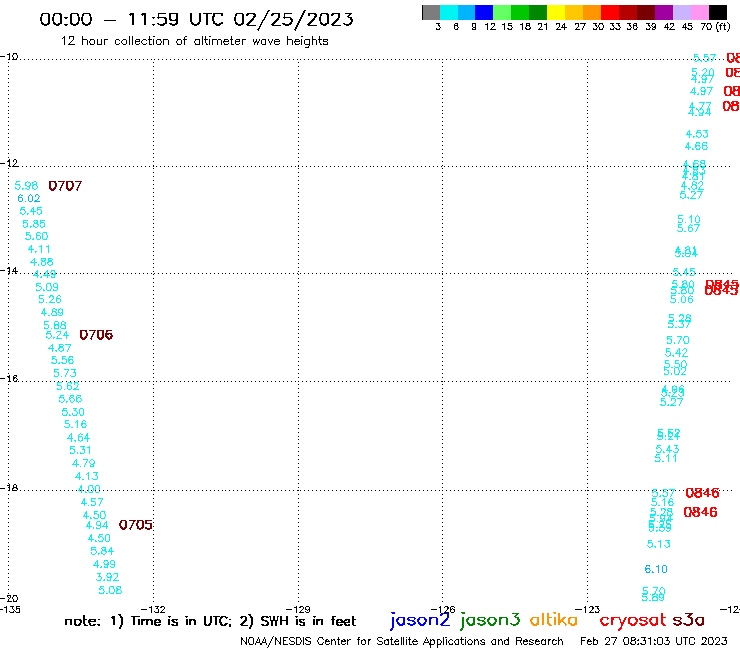Click the cyan swatch in the wave height legend
The height and width of the screenshot is (650, 740).
point(449,12)
